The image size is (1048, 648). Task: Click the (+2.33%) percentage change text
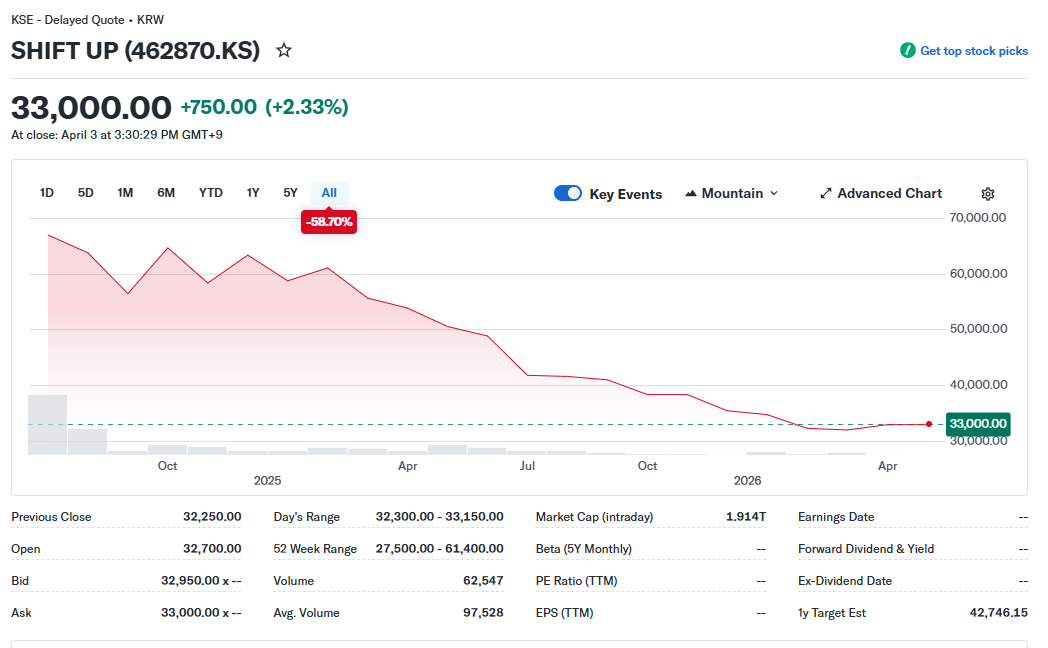point(307,107)
